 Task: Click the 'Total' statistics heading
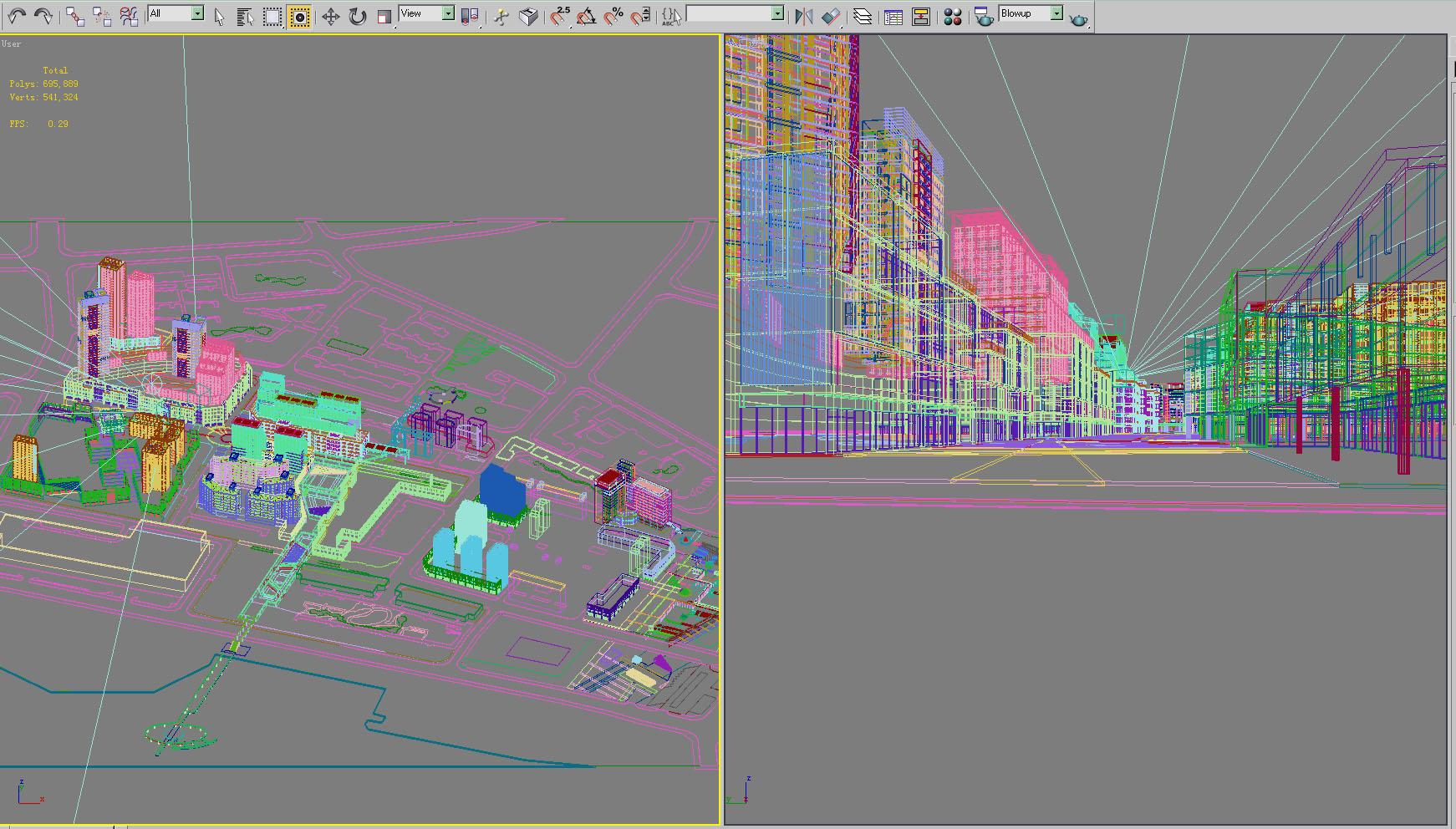tap(55, 70)
